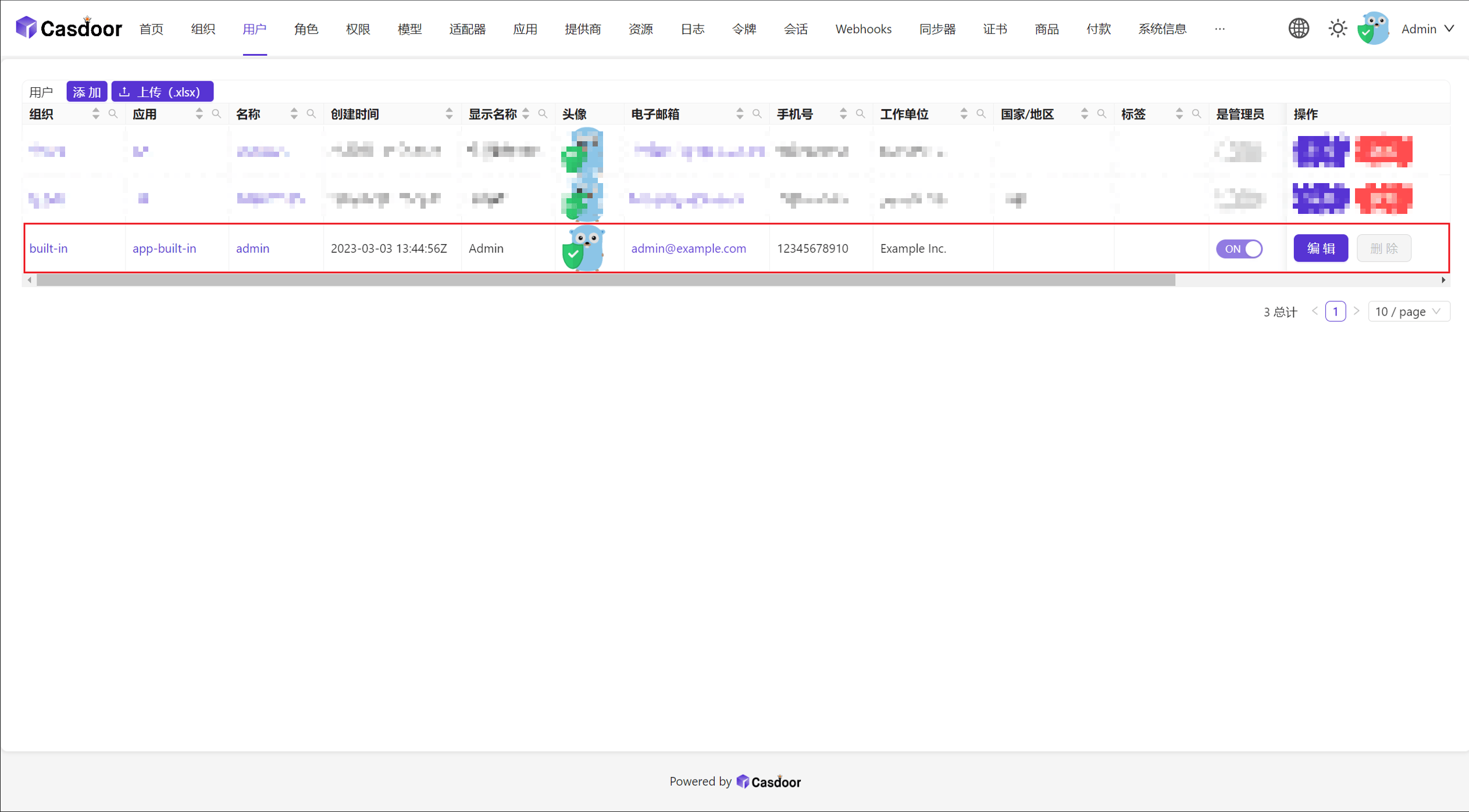Open the Webhooks menu
Screen dimensions: 1469x812
coord(863,28)
